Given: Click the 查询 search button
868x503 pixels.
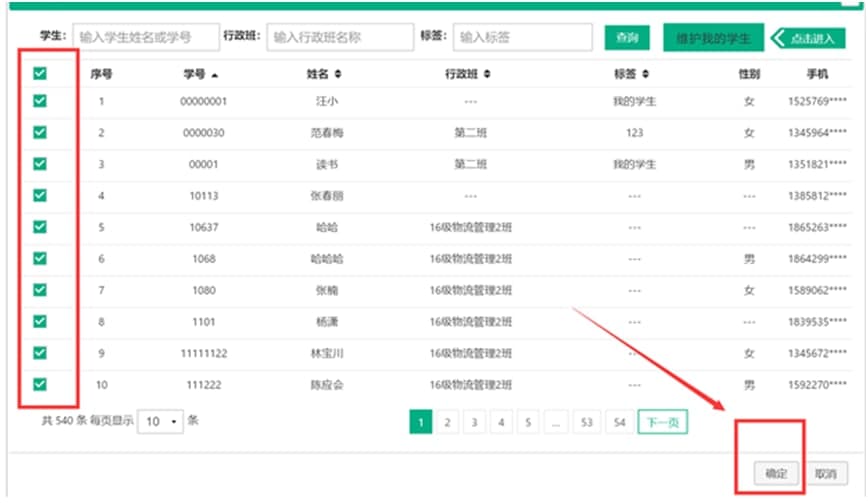Looking at the screenshot, I should point(627,38).
